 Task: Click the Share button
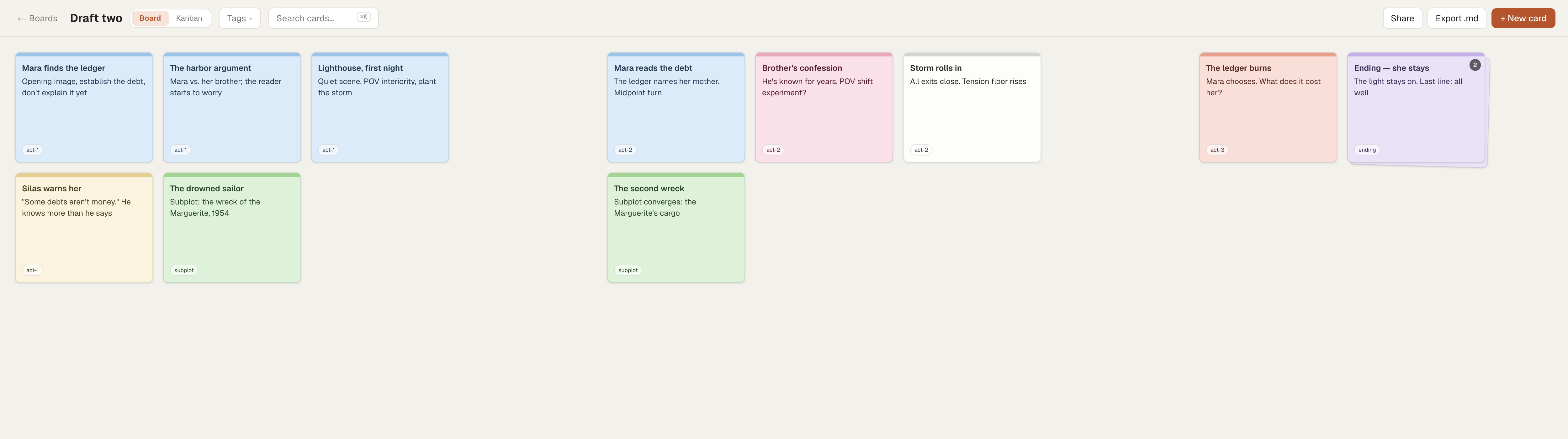pyautogui.click(x=1402, y=18)
